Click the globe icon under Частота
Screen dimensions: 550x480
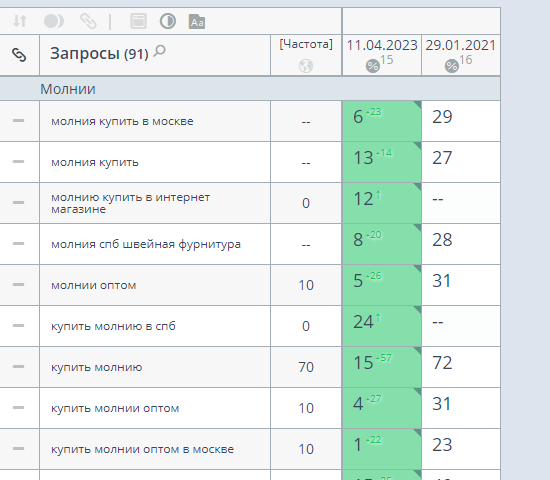306,66
